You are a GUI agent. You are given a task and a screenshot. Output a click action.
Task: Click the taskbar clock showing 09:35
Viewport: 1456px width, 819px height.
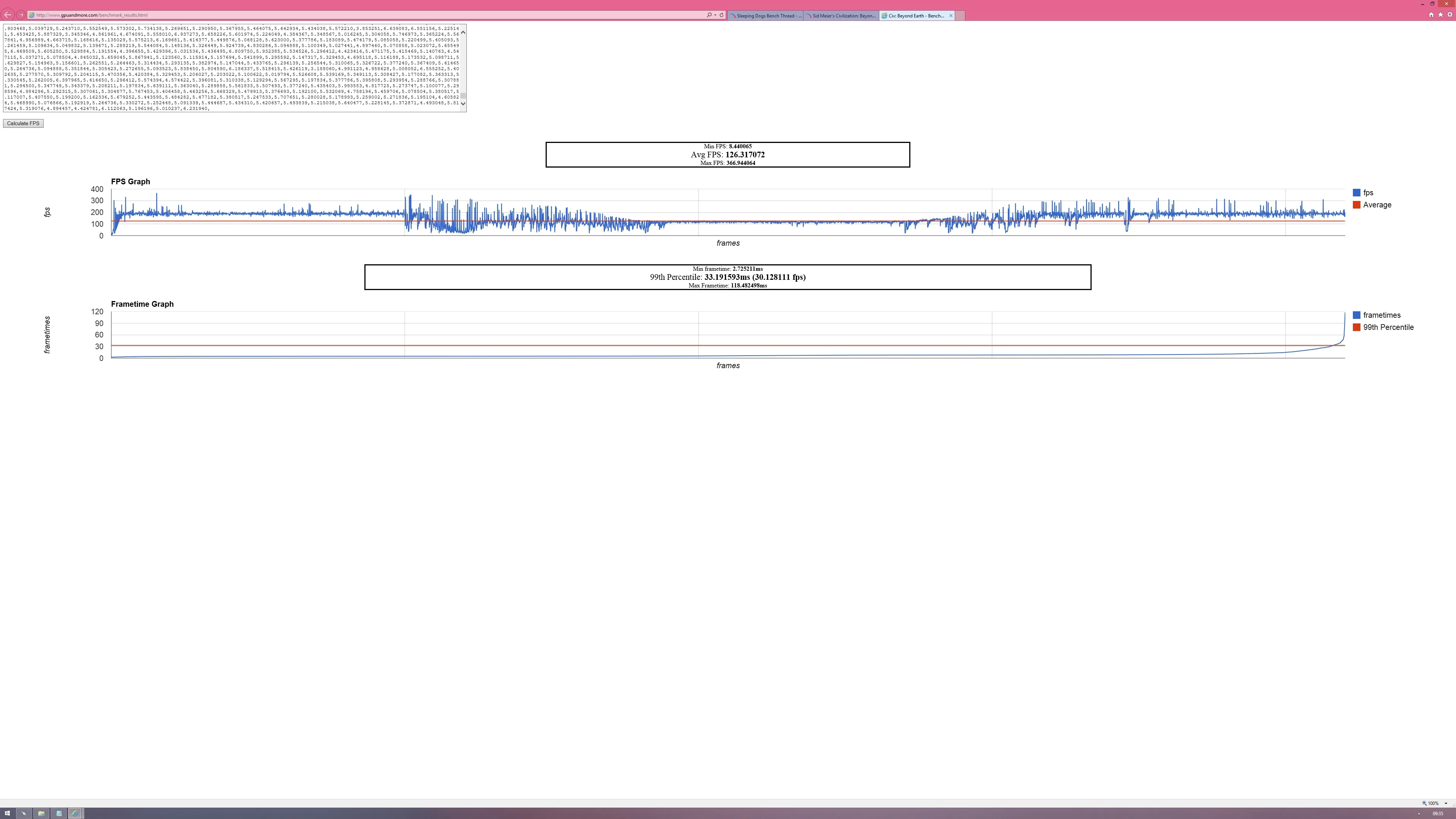[1438, 814]
